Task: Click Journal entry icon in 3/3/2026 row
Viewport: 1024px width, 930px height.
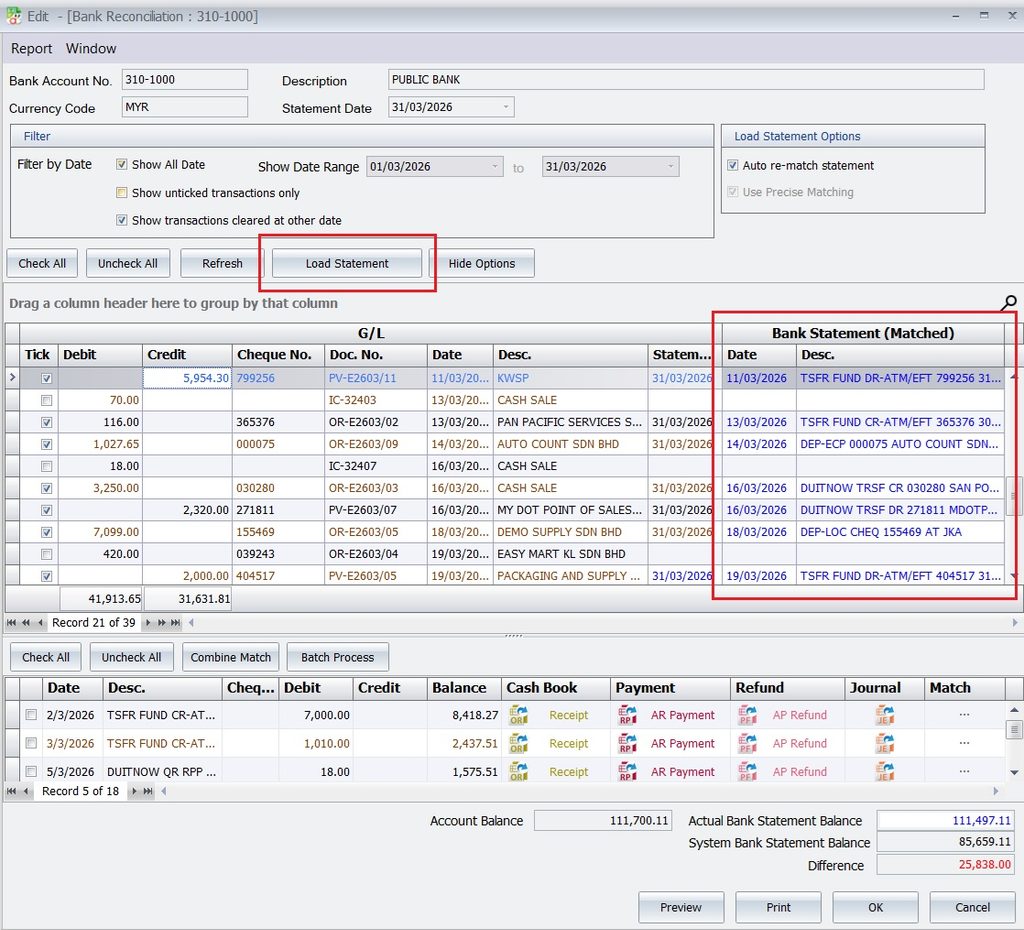Action: (x=885, y=743)
